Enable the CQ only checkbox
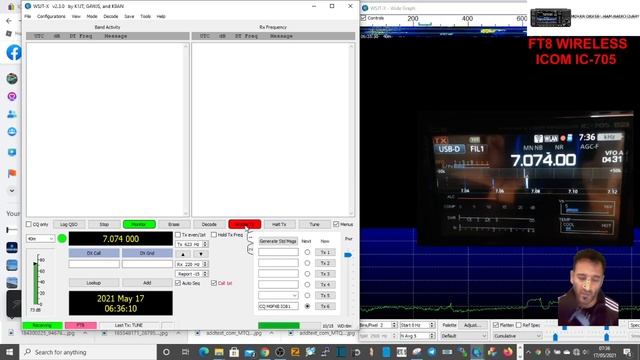The height and width of the screenshot is (360, 640). pyautogui.click(x=29, y=224)
